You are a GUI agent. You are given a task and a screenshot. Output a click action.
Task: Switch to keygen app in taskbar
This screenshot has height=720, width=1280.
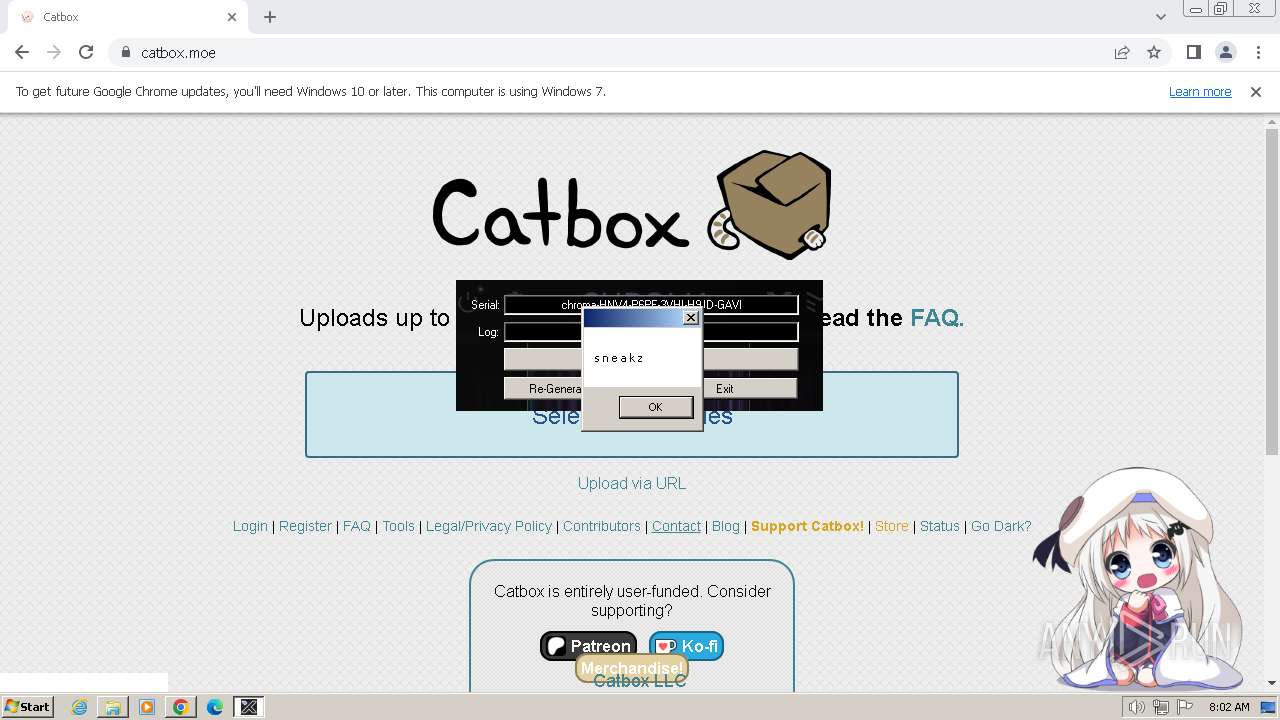[x=249, y=707]
